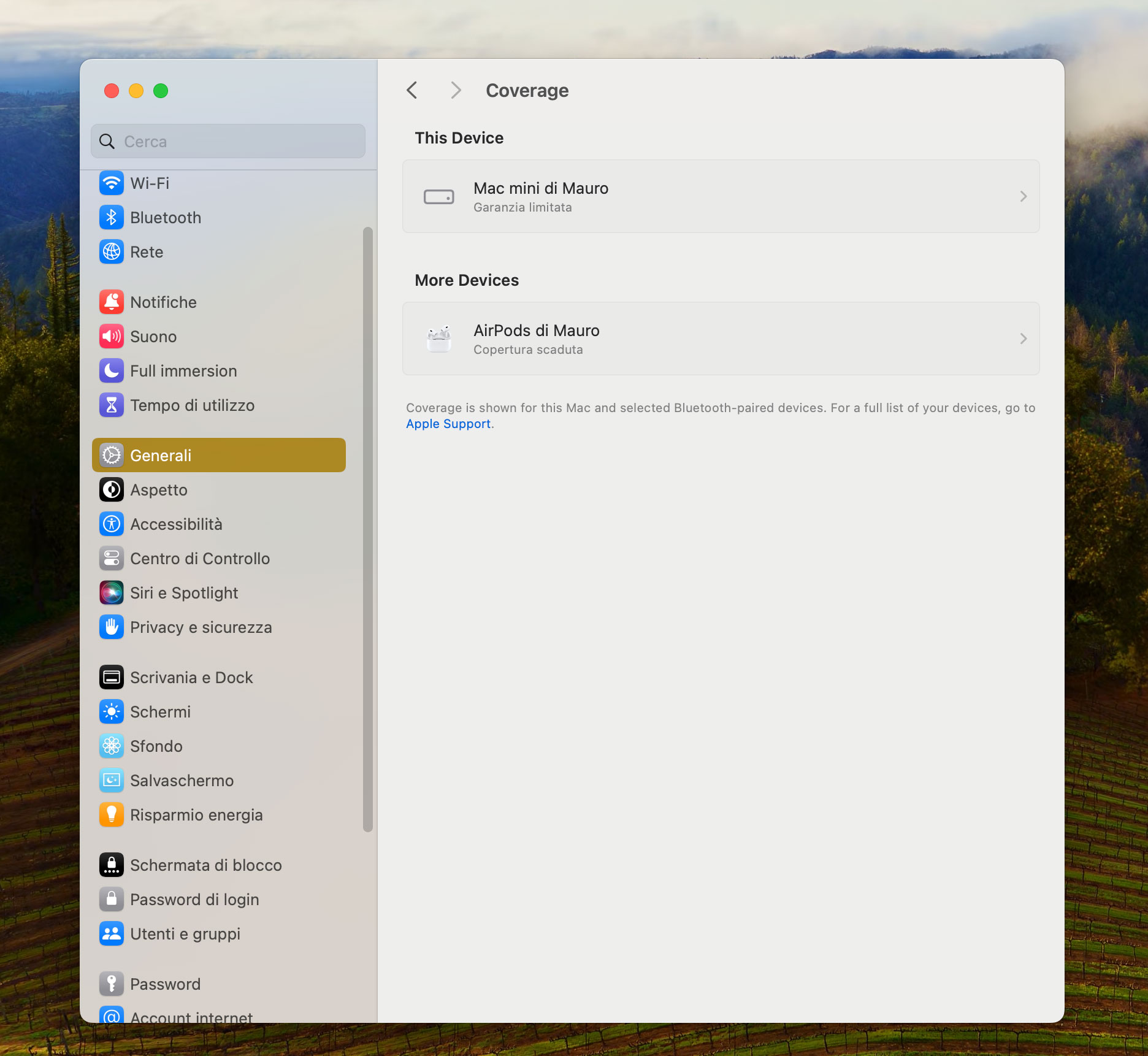Open Wi-Fi label in sidebar

click(x=150, y=183)
